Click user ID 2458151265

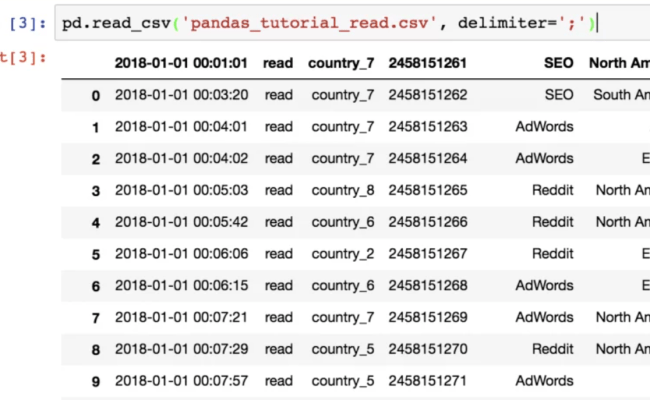tap(428, 190)
